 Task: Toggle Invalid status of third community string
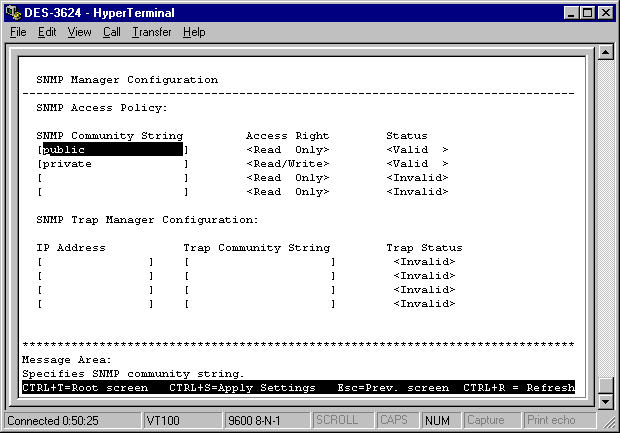[x=417, y=178]
